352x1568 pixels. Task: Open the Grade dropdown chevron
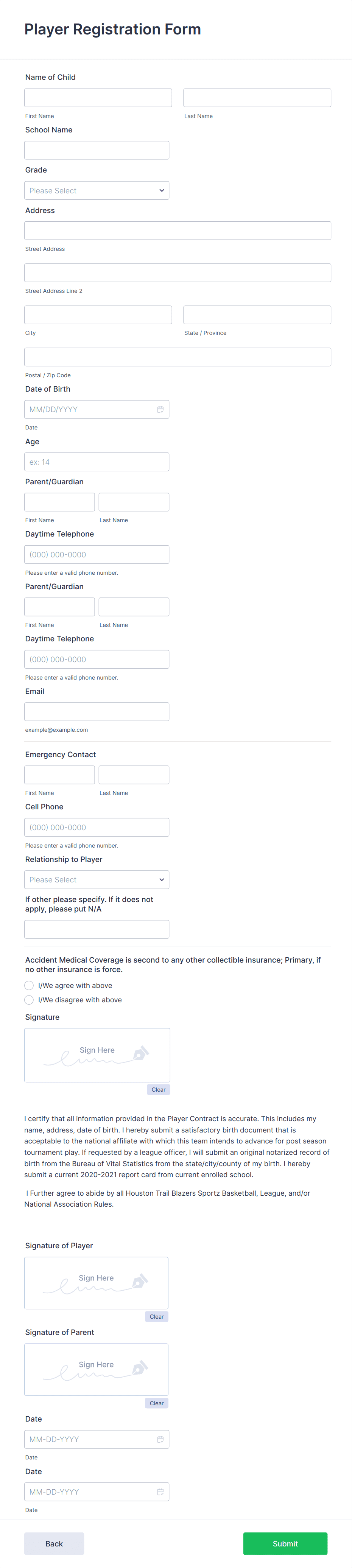coord(161,190)
